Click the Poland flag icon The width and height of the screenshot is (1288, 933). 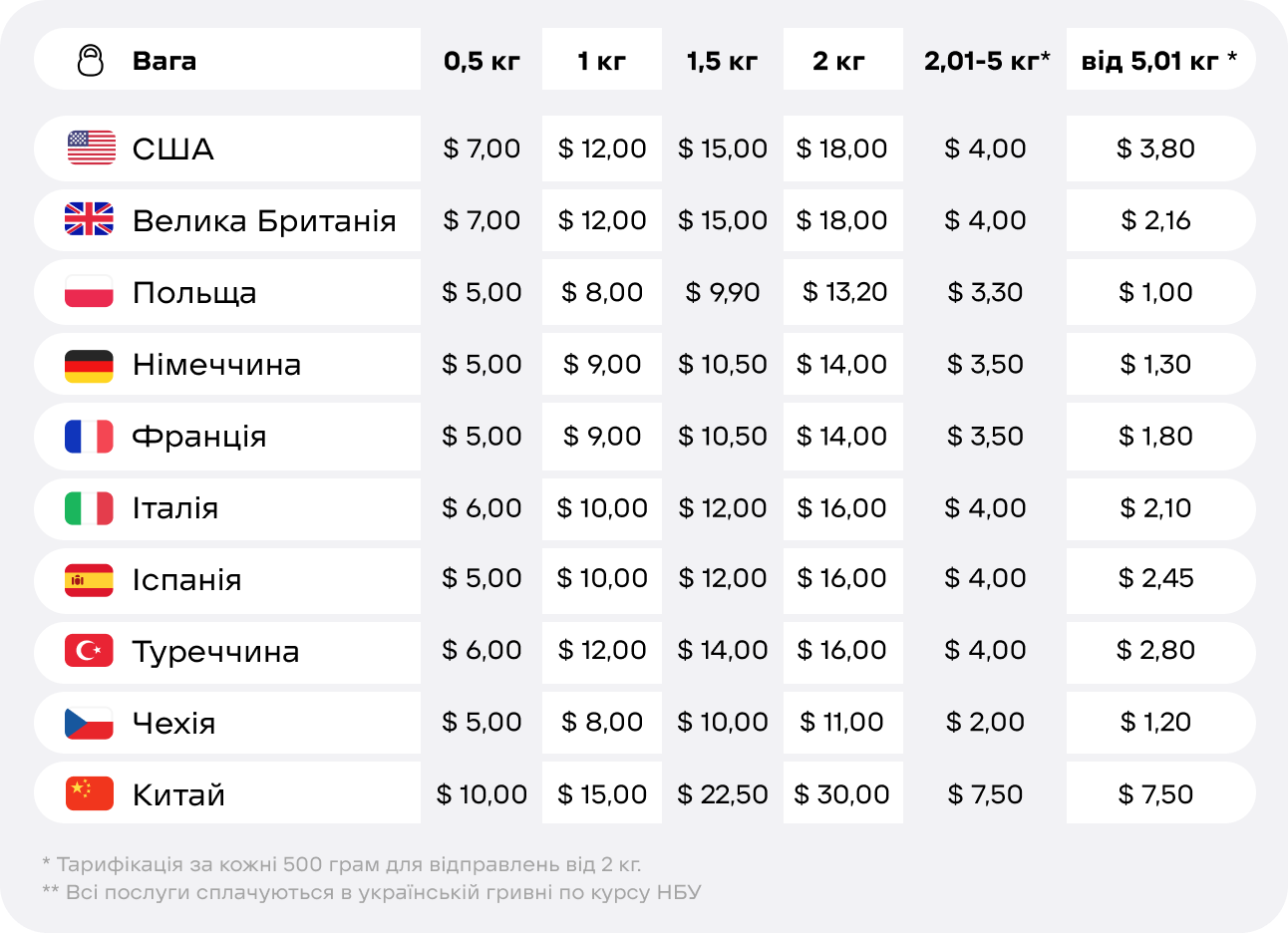coord(90,292)
